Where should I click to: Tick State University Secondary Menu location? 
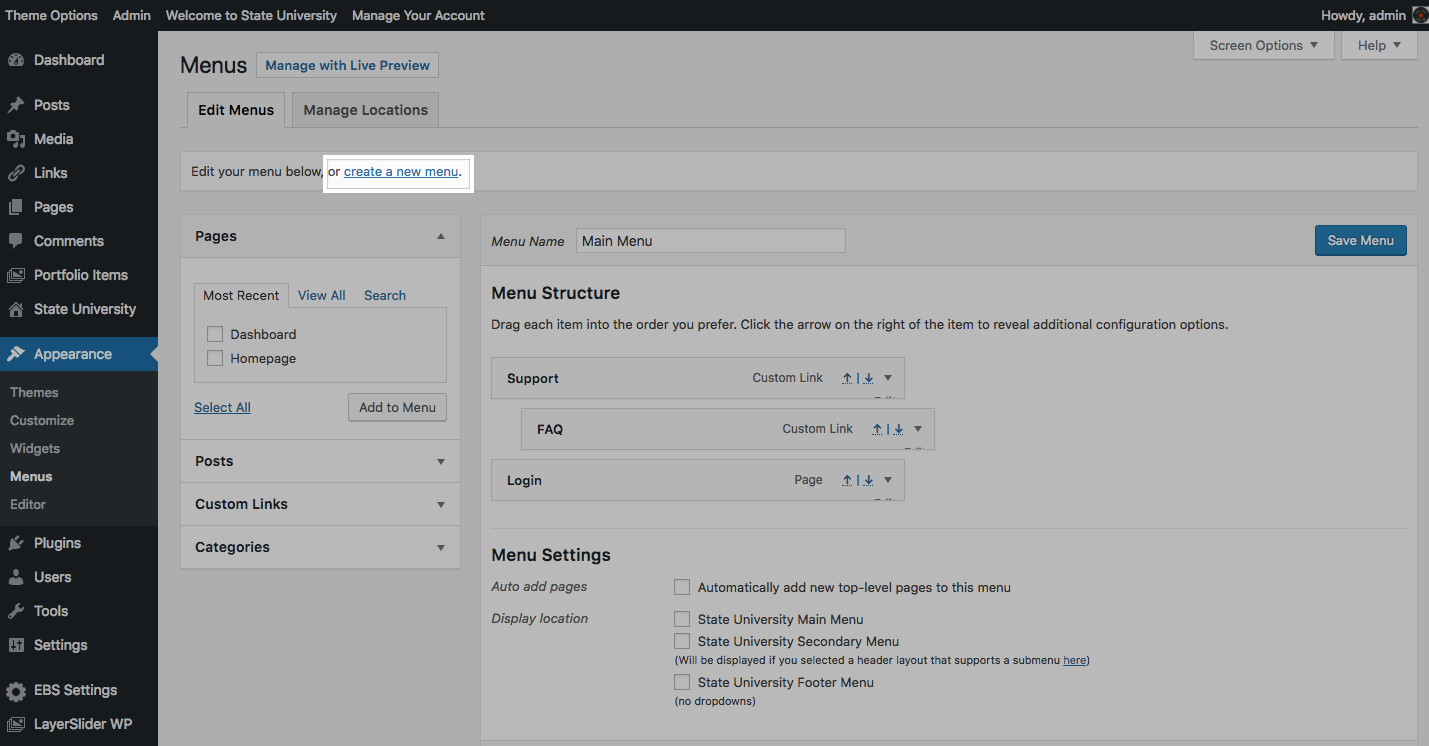(x=682, y=641)
